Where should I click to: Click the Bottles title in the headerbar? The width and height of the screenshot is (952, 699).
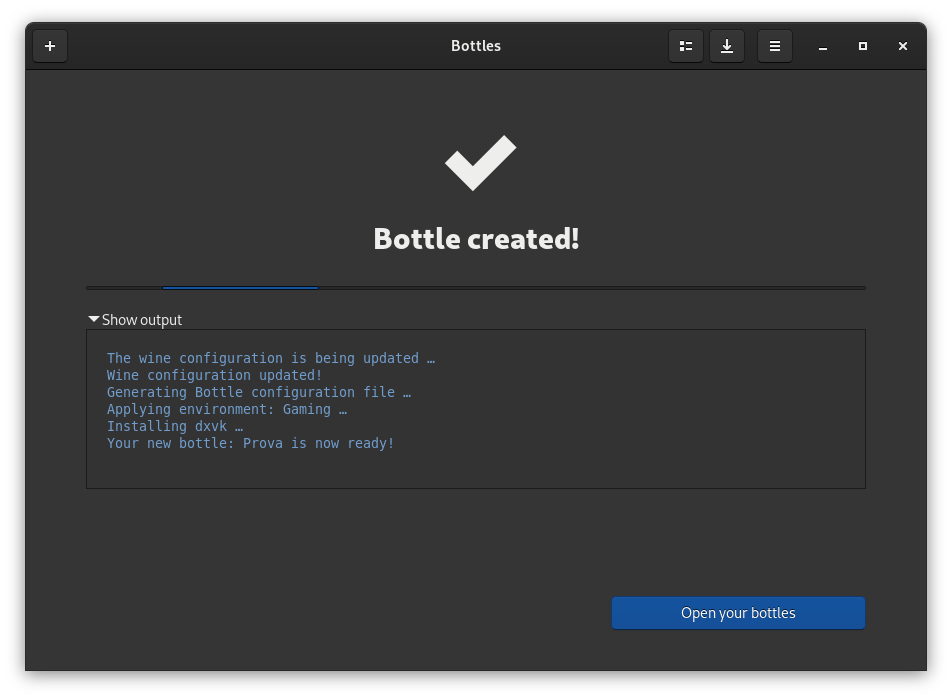click(476, 45)
